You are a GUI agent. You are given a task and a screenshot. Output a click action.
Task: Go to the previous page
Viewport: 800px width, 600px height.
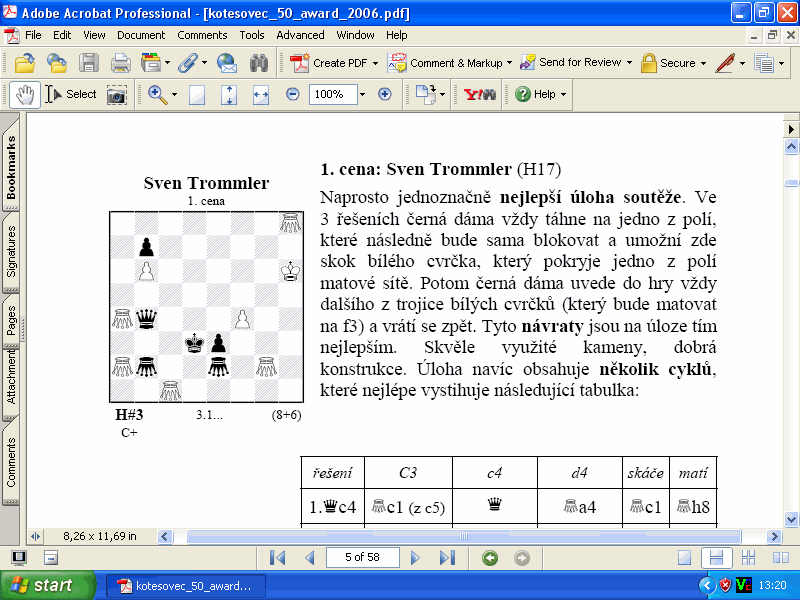coord(310,558)
